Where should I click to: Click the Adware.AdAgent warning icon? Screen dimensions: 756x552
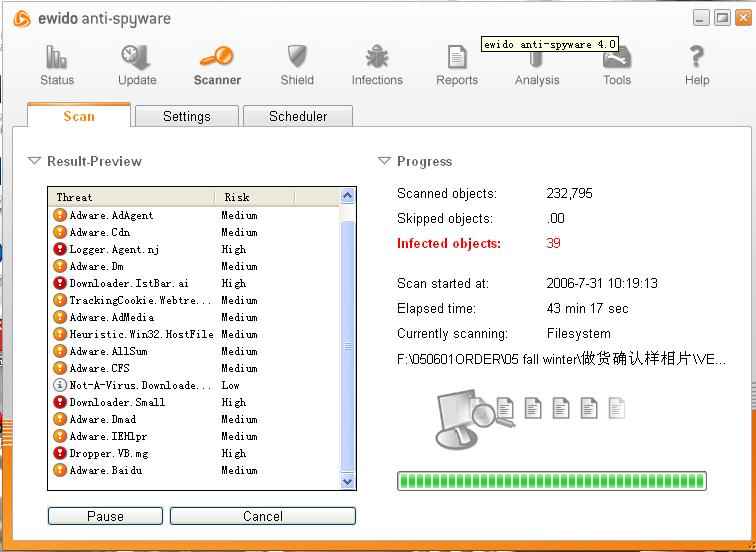(60, 215)
